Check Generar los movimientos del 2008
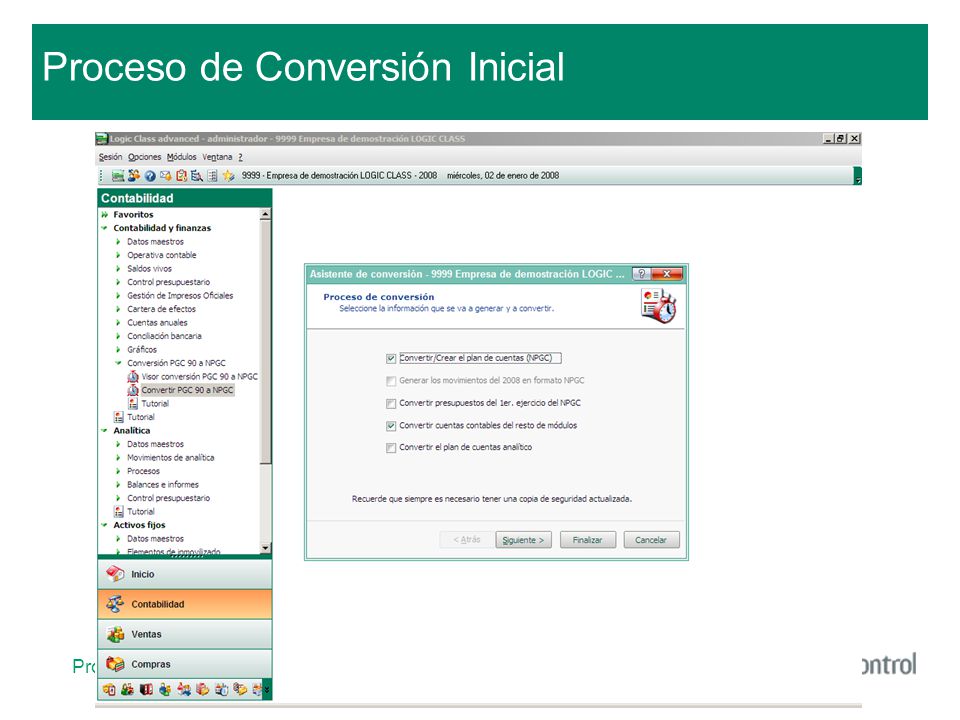This screenshot has width=960, height=720. [391, 381]
